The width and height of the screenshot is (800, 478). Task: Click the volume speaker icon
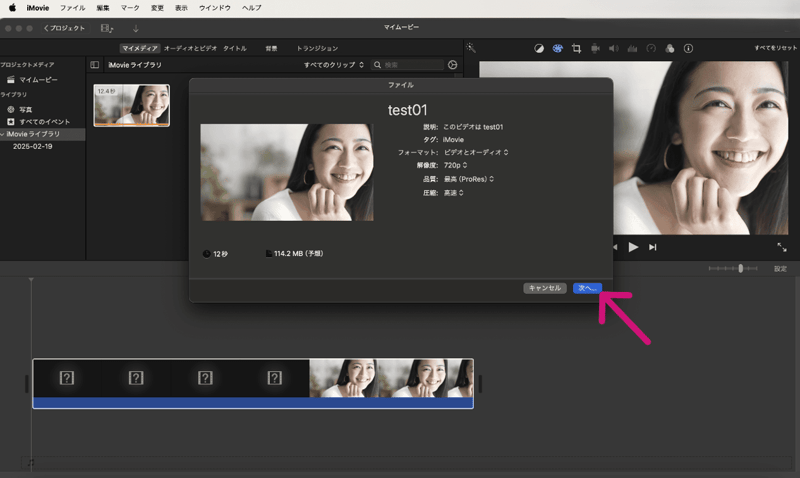click(x=613, y=48)
